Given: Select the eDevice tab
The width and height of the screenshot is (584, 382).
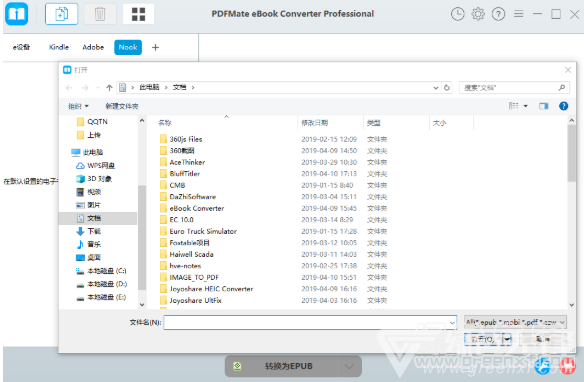Looking at the screenshot, I should coord(22,47).
